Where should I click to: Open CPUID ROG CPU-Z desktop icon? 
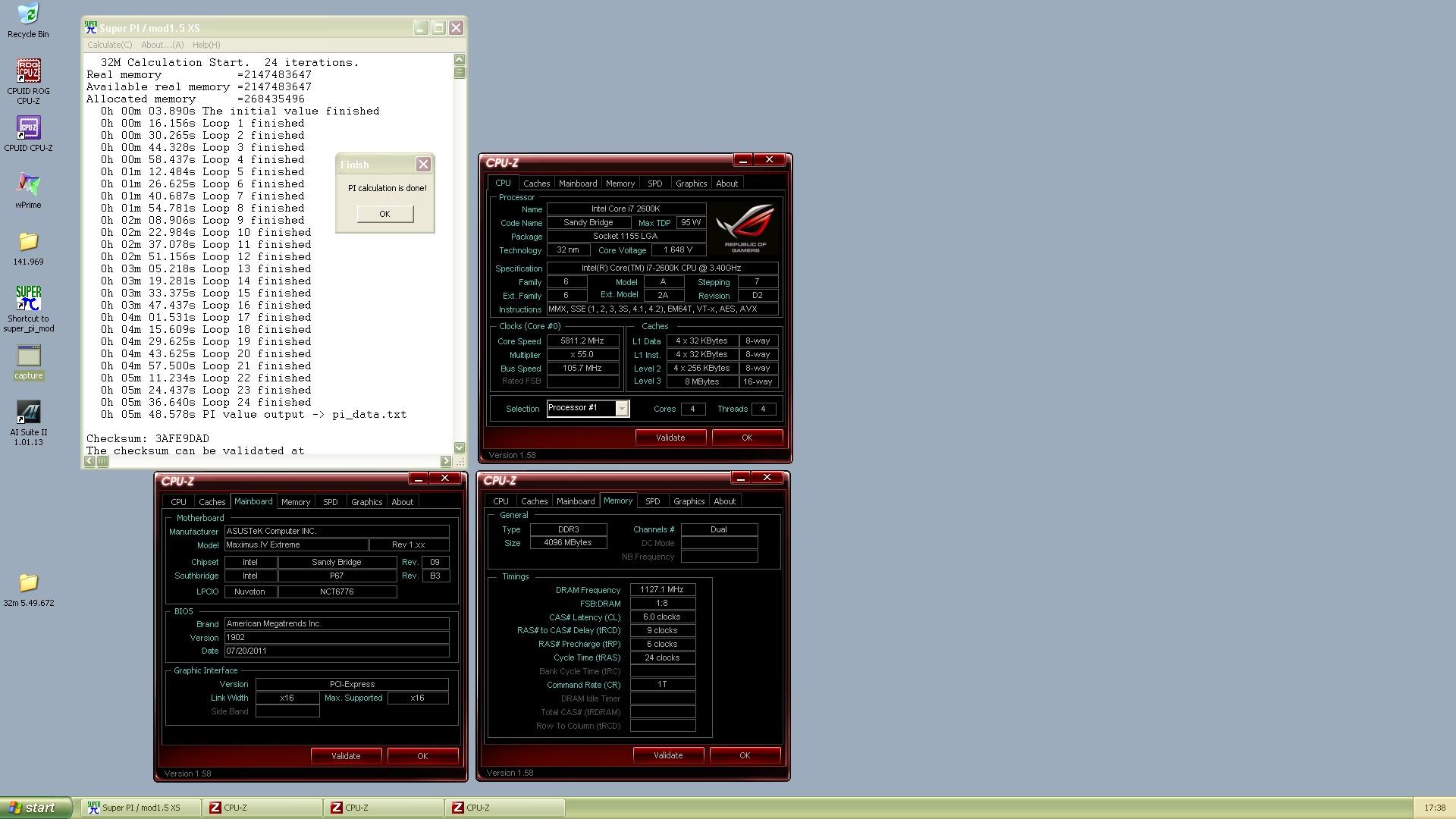click(28, 82)
